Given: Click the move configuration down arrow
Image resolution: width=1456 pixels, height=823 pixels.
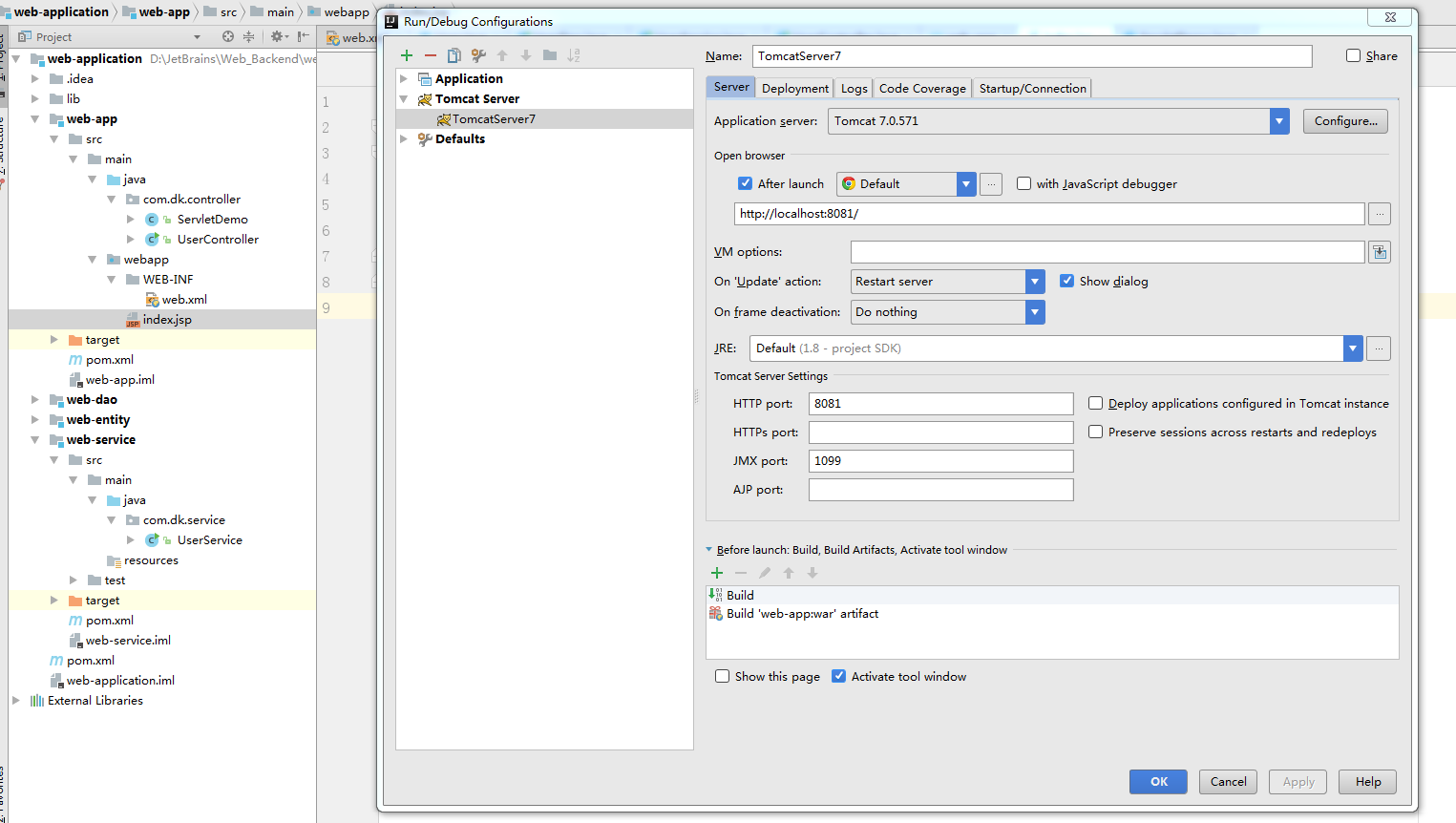Looking at the screenshot, I should tap(526, 55).
